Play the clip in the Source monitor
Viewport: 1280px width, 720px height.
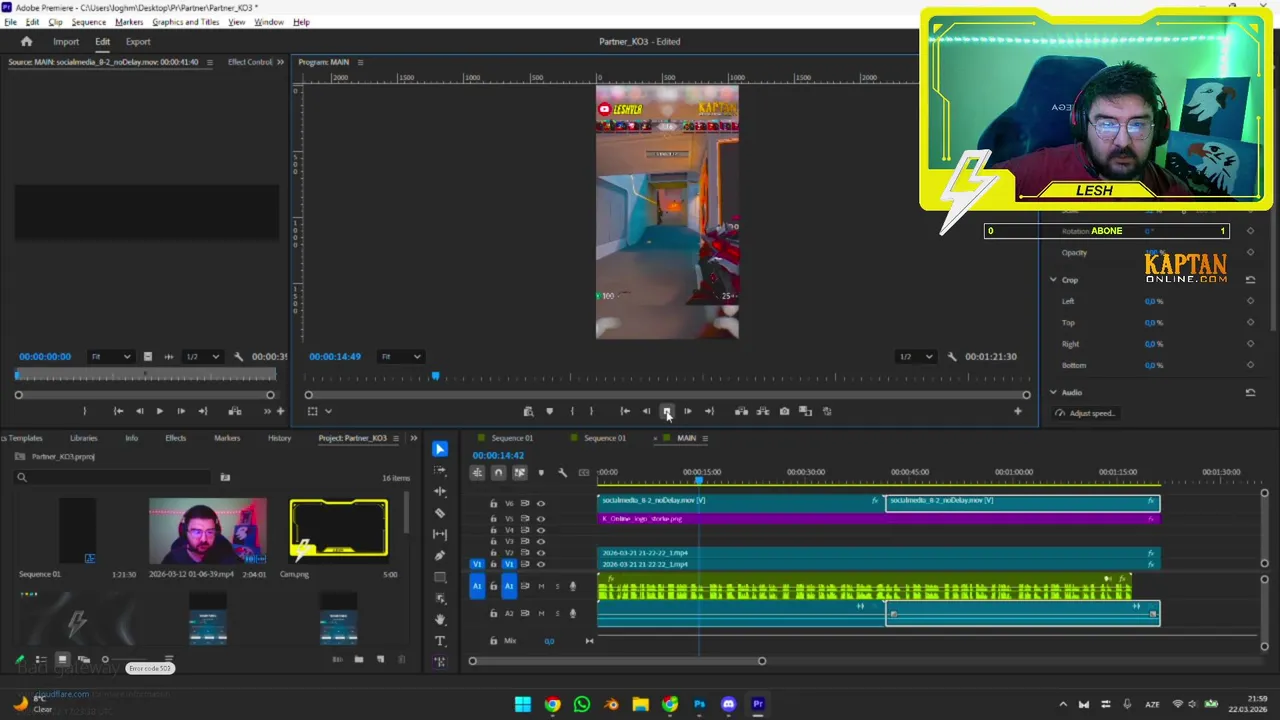point(159,411)
